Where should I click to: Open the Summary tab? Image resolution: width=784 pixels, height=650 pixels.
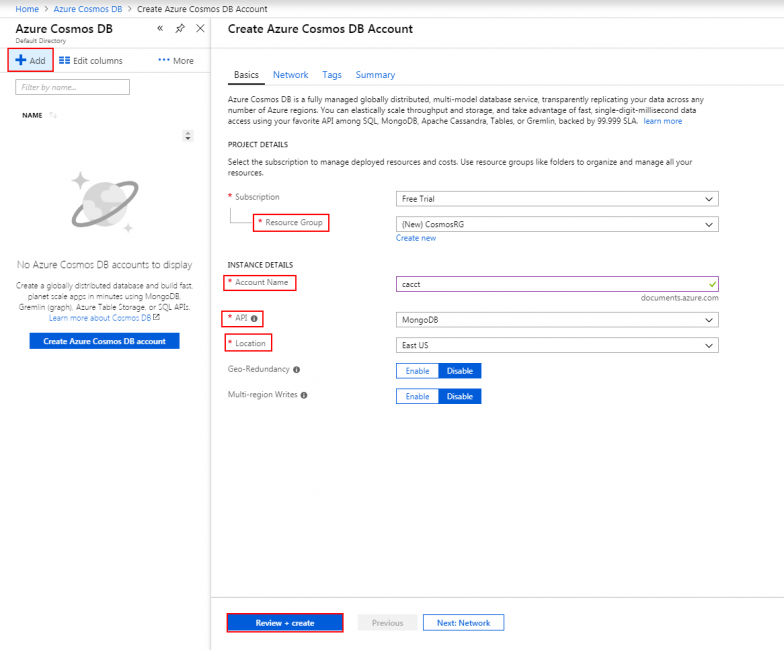point(375,75)
